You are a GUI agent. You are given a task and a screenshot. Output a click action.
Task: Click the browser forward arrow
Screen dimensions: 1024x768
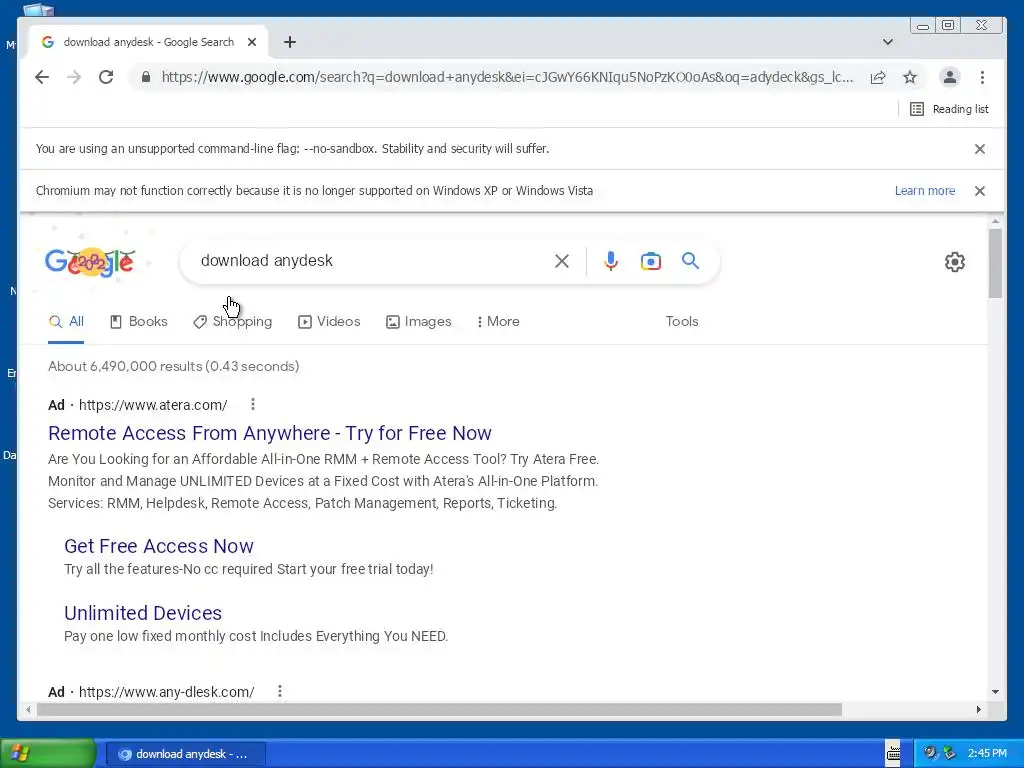click(74, 77)
